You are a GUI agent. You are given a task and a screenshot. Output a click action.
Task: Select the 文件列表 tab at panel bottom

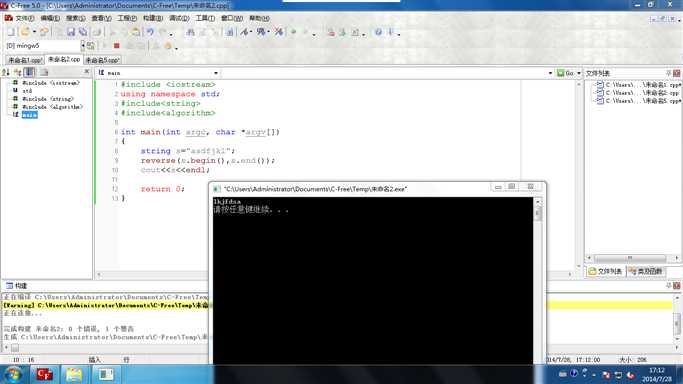tap(606, 271)
